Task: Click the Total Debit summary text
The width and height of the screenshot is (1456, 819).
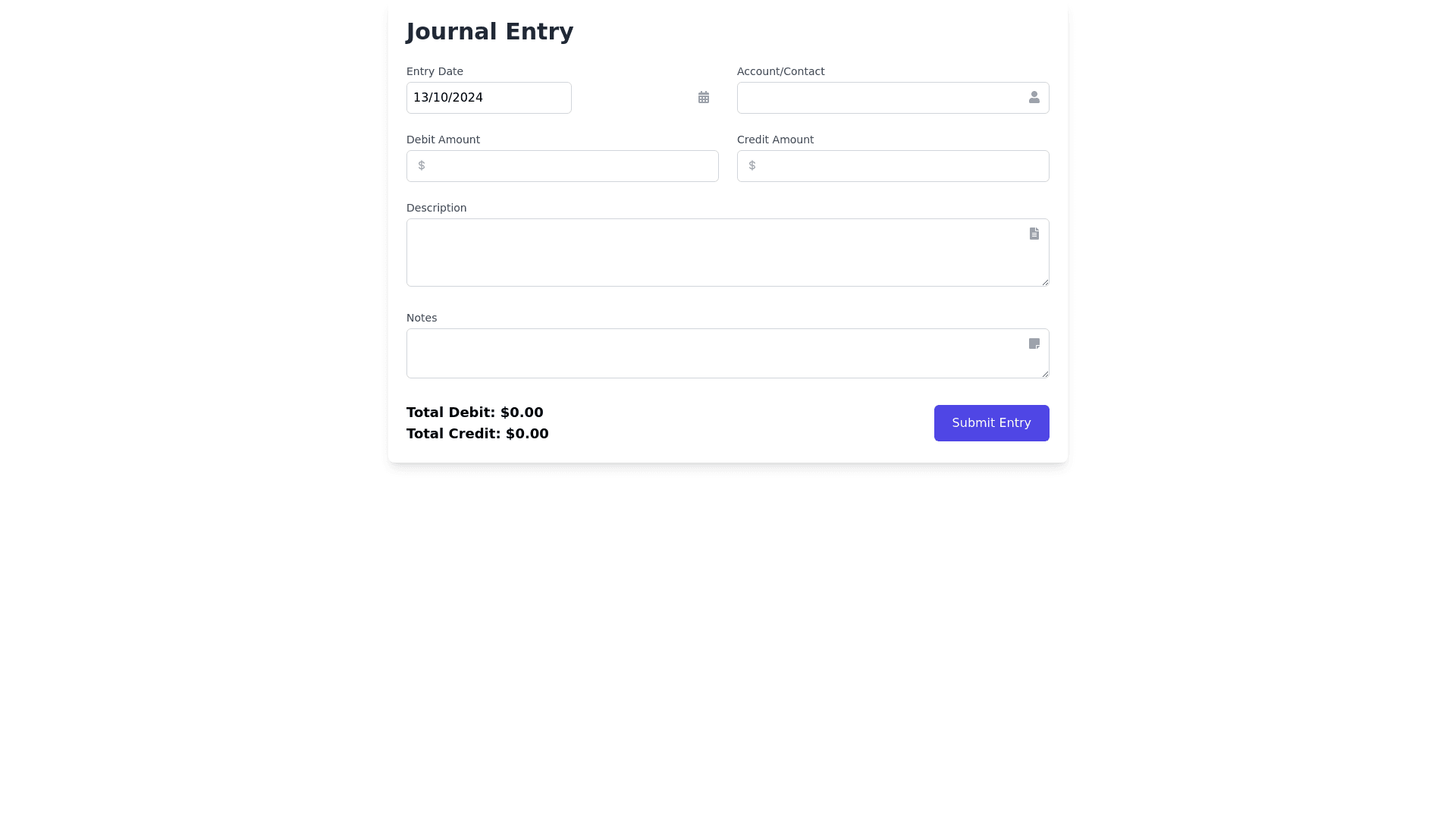Action: tap(475, 413)
